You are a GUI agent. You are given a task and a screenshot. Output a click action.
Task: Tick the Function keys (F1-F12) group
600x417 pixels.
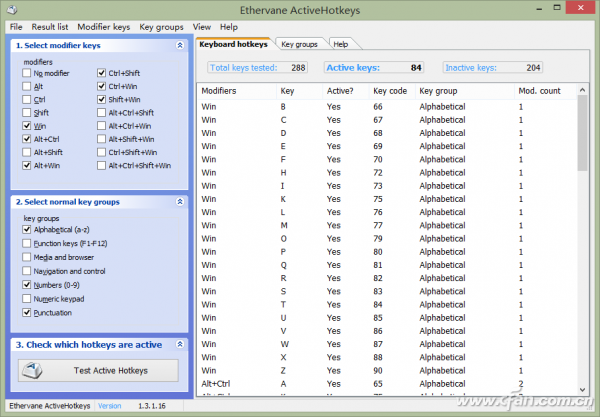[x=27, y=243]
